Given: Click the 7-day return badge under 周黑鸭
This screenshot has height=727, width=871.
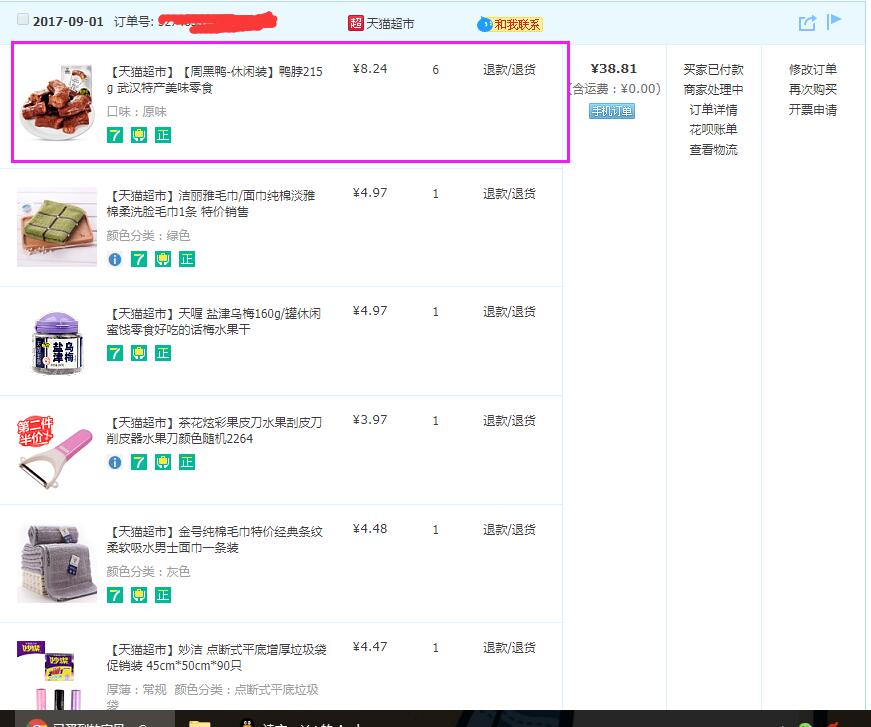Looking at the screenshot, I should click(115, 135).
